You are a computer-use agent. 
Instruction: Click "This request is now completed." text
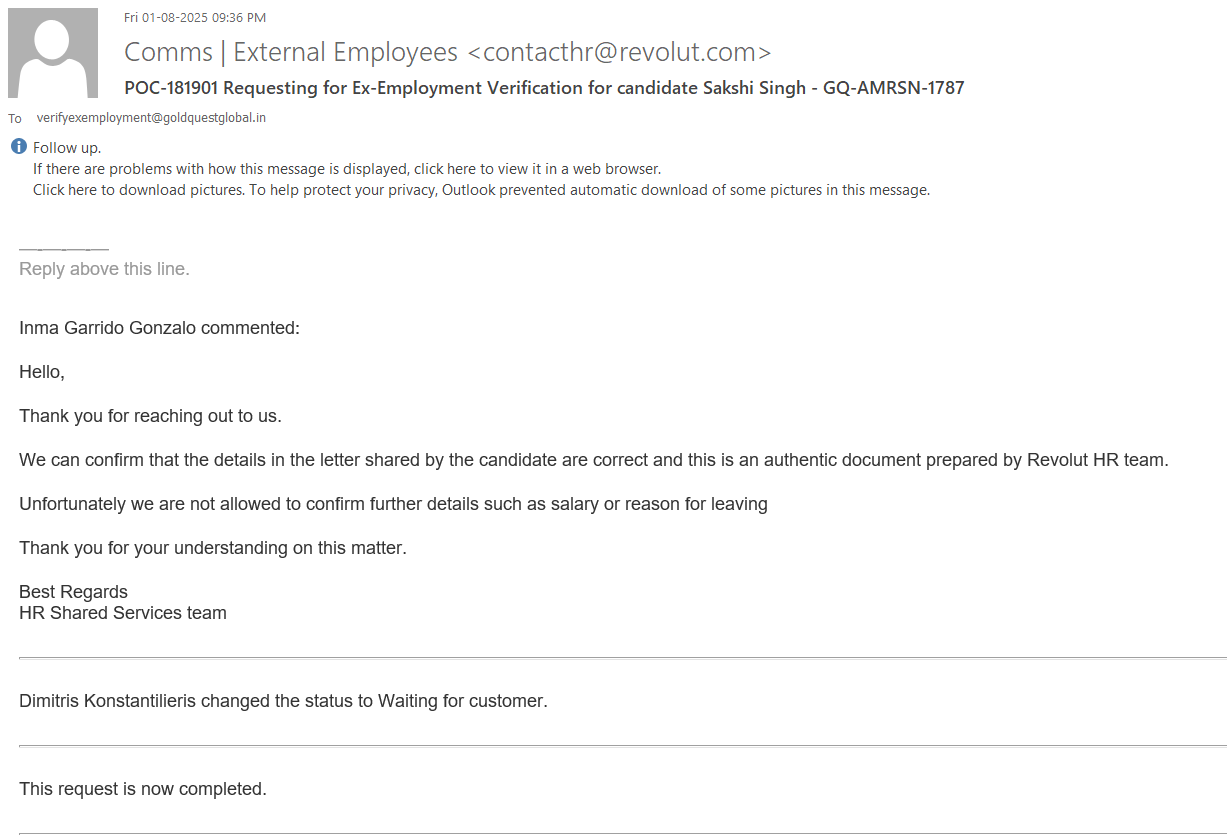143,789
